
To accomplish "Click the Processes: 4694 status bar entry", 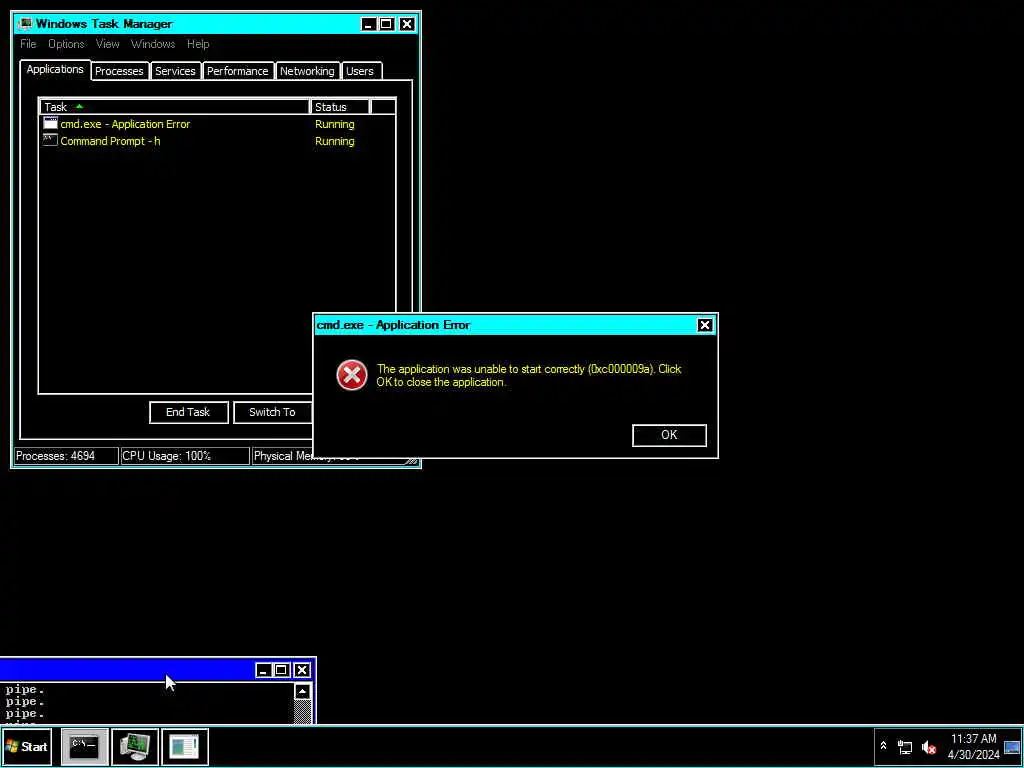I will 66,456.
